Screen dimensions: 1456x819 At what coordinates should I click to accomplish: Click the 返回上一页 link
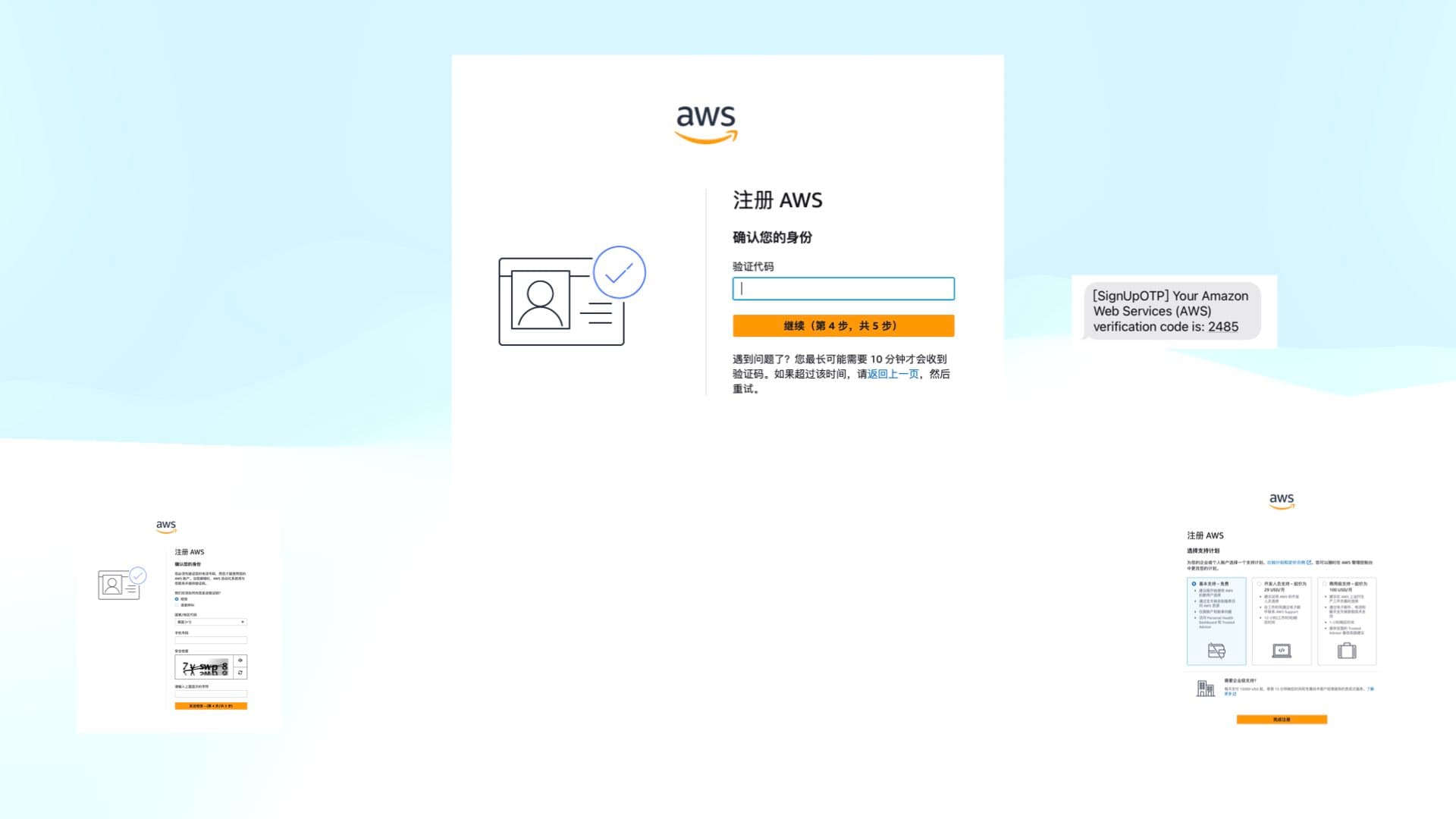point(893,374)
